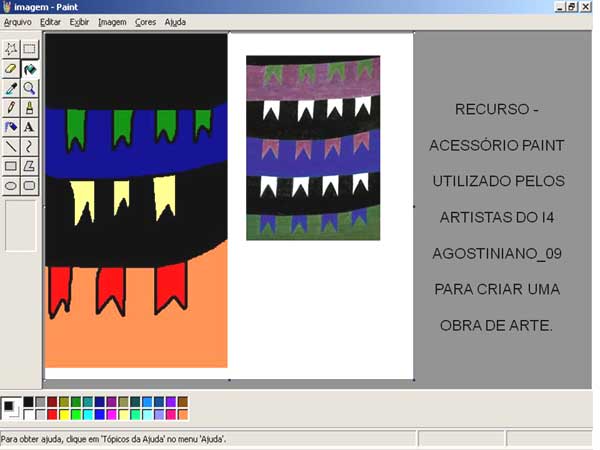600x450 pixels.
Task: Open the Exibir menu
Action: coord(79,22)
